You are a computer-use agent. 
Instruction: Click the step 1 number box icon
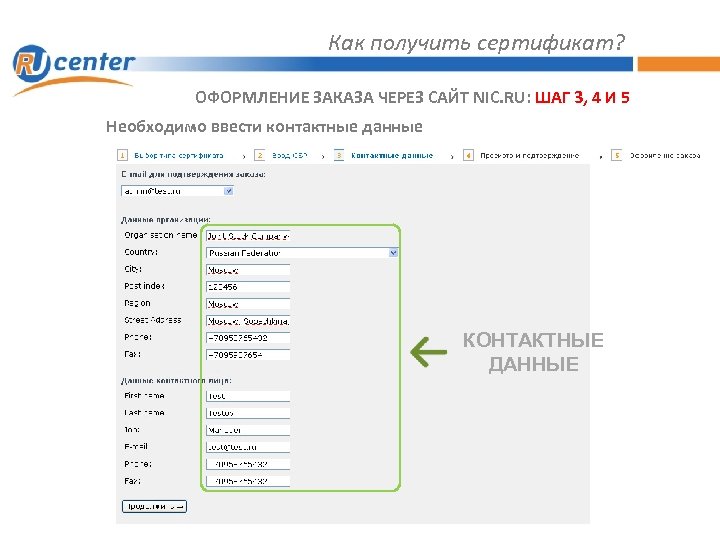tap(122, 156)
